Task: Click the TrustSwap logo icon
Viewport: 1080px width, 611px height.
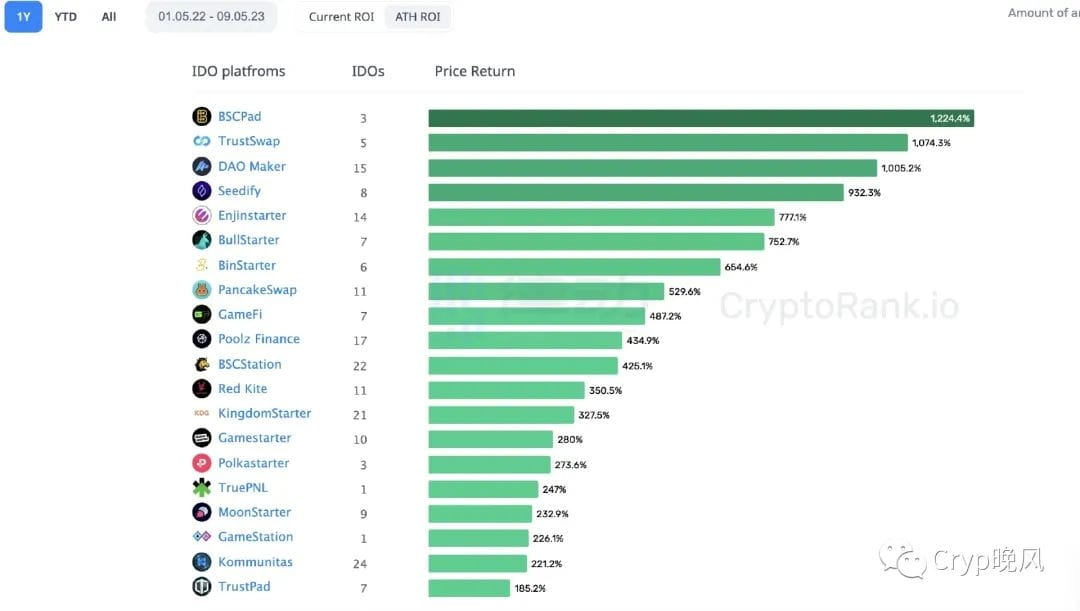Action: pos(201,141)
